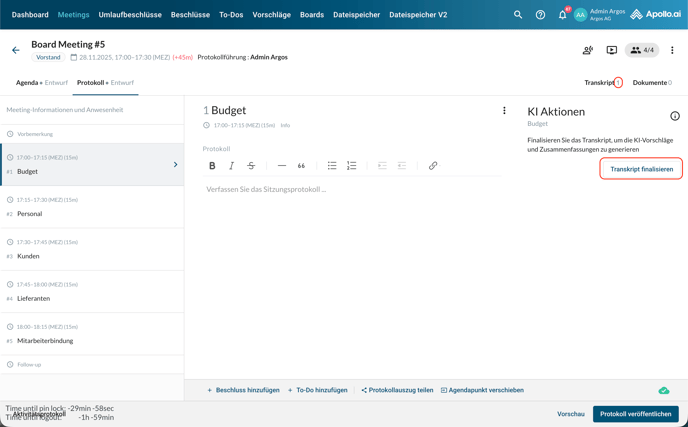Viewport: 688px width, 427px height.
Task: Click the search magnifier icon
Action: point(518,15)
